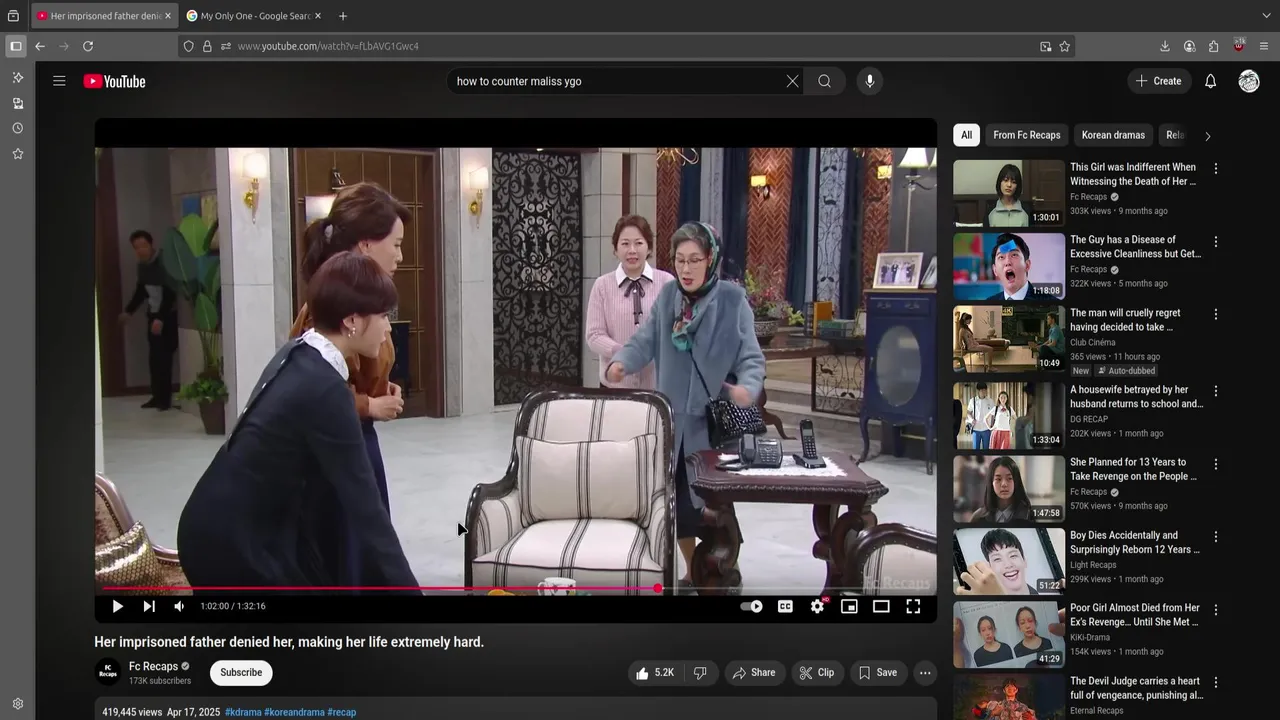Clip the video

(816, 673)
